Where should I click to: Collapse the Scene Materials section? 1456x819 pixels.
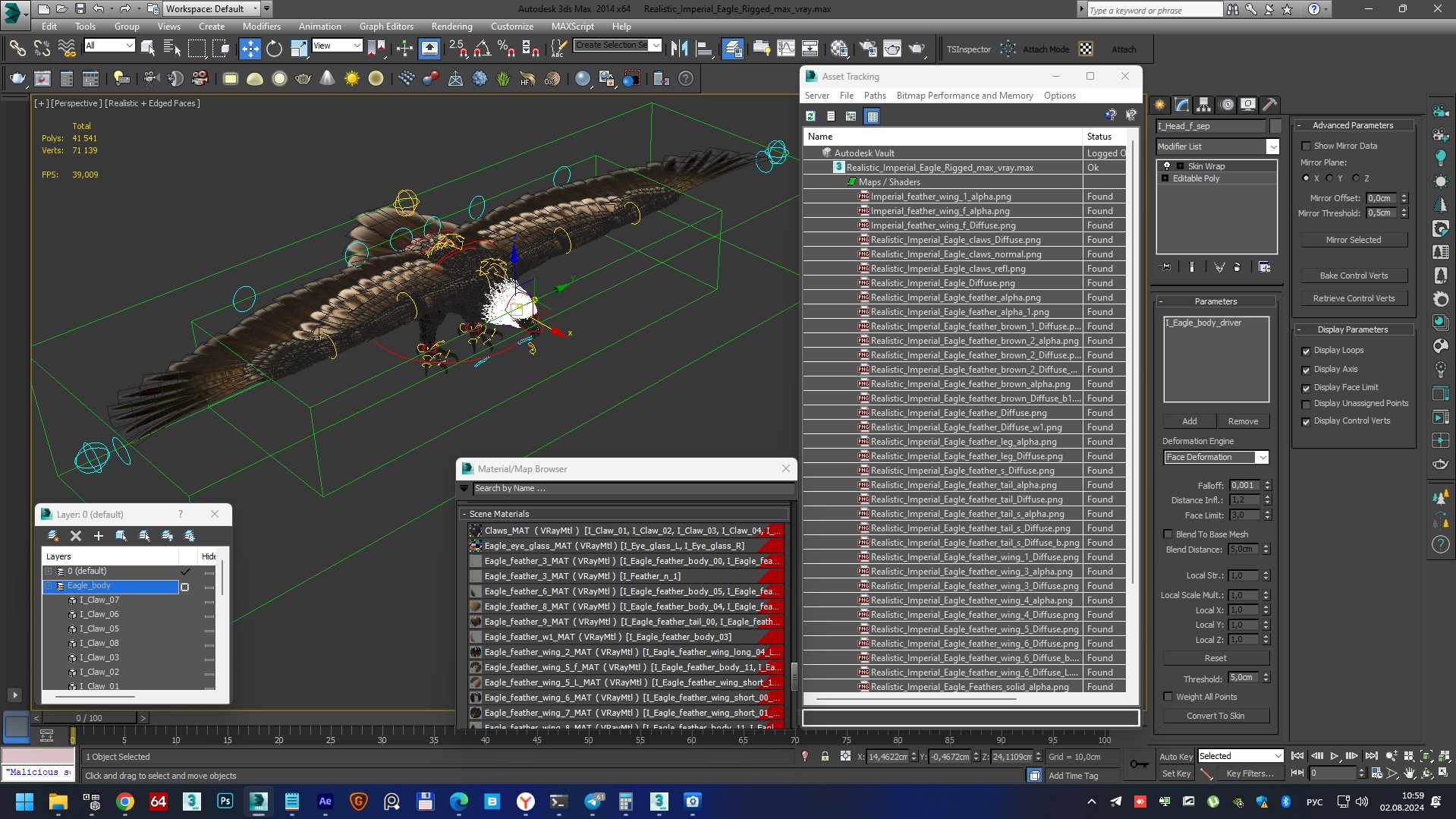click(465, 514)
